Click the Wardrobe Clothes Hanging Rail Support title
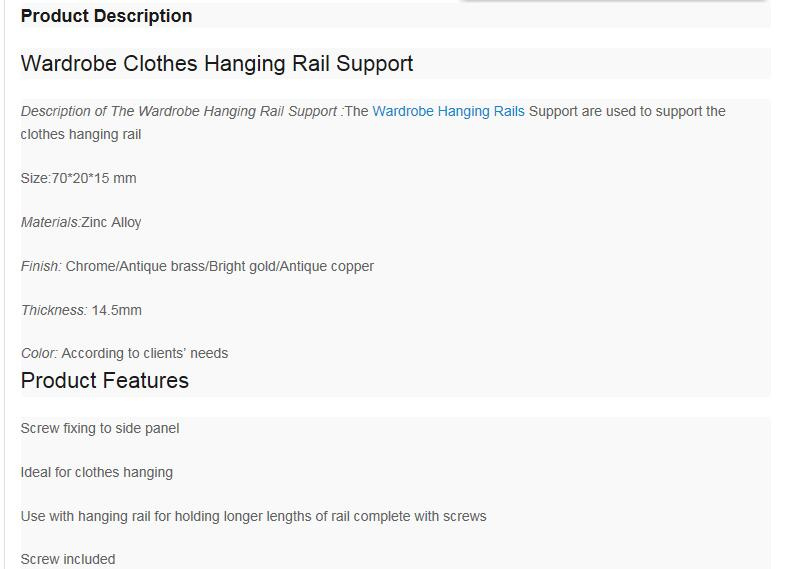Screen dimensions: 792x569 [217, 64]
